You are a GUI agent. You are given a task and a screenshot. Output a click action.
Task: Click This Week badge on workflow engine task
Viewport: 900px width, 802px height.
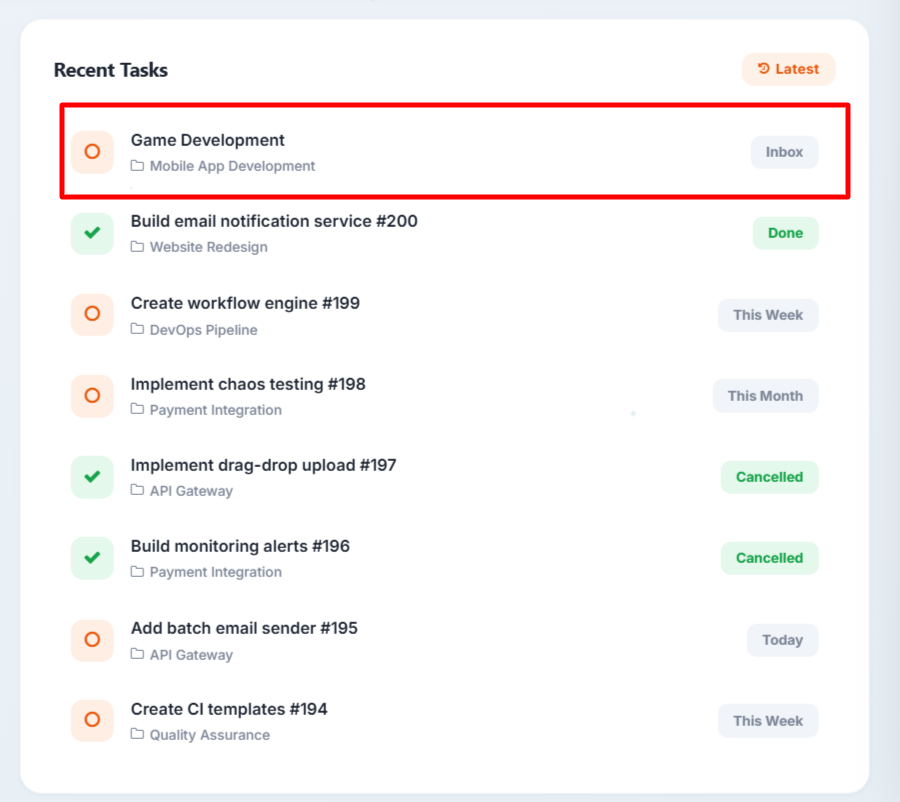coord(767,315)
